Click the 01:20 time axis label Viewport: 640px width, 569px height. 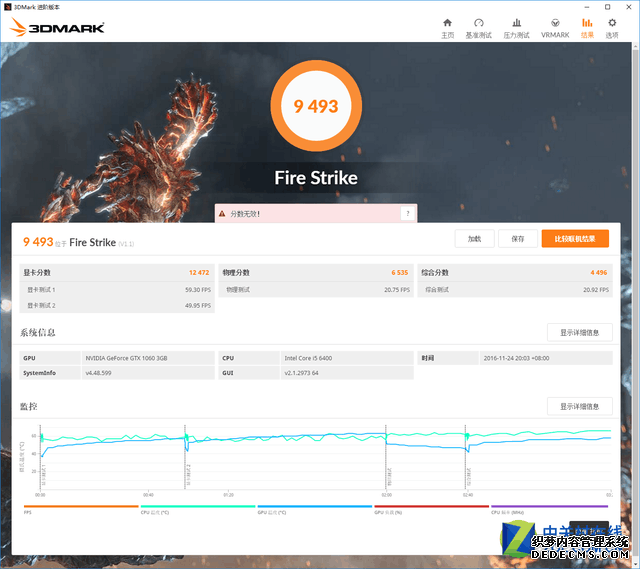pos(229,495)
